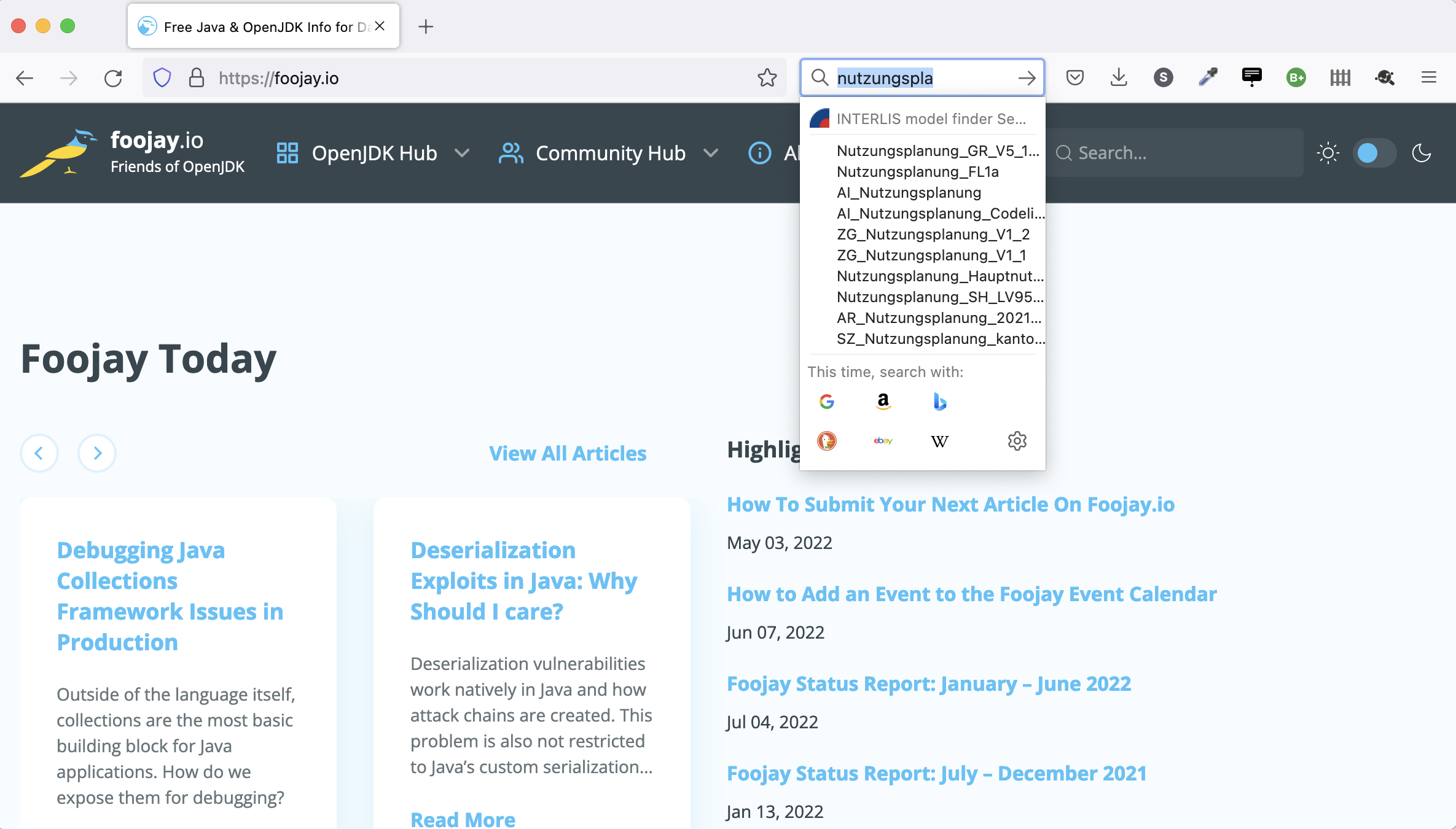1456x829 pixels.
Task: Click the spy face extension icon
Action: 1385,77
